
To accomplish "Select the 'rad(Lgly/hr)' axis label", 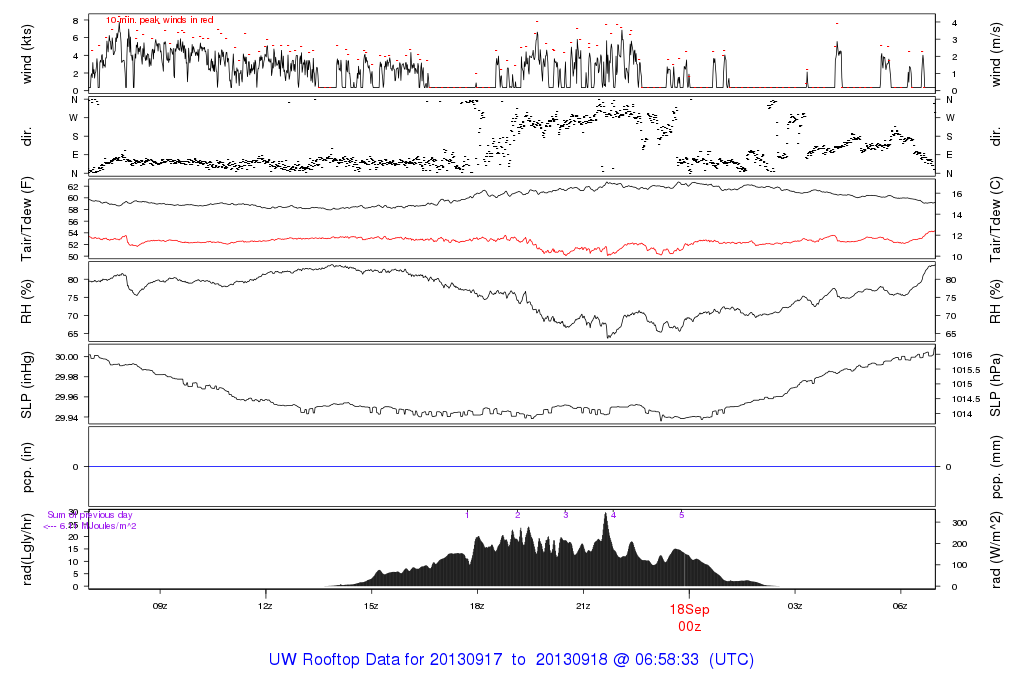I will tap(27, 549).
